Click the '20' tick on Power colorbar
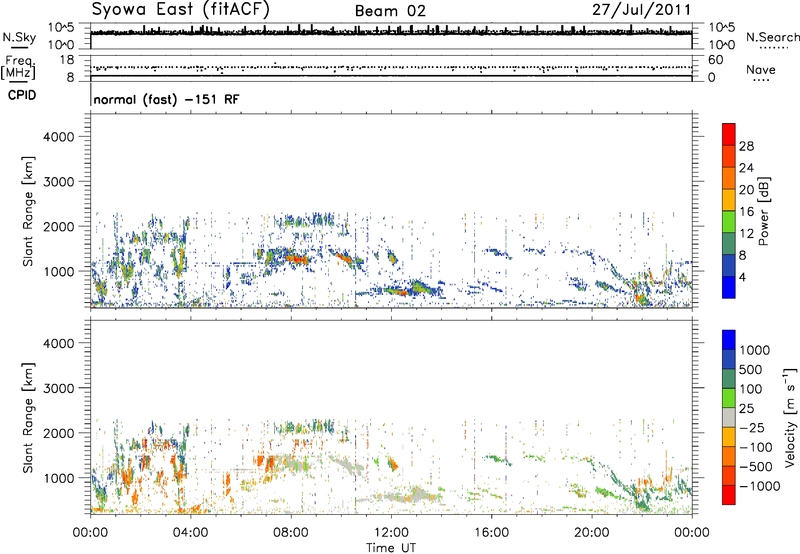Screen dimensions: 800x554 coord(746,190)
